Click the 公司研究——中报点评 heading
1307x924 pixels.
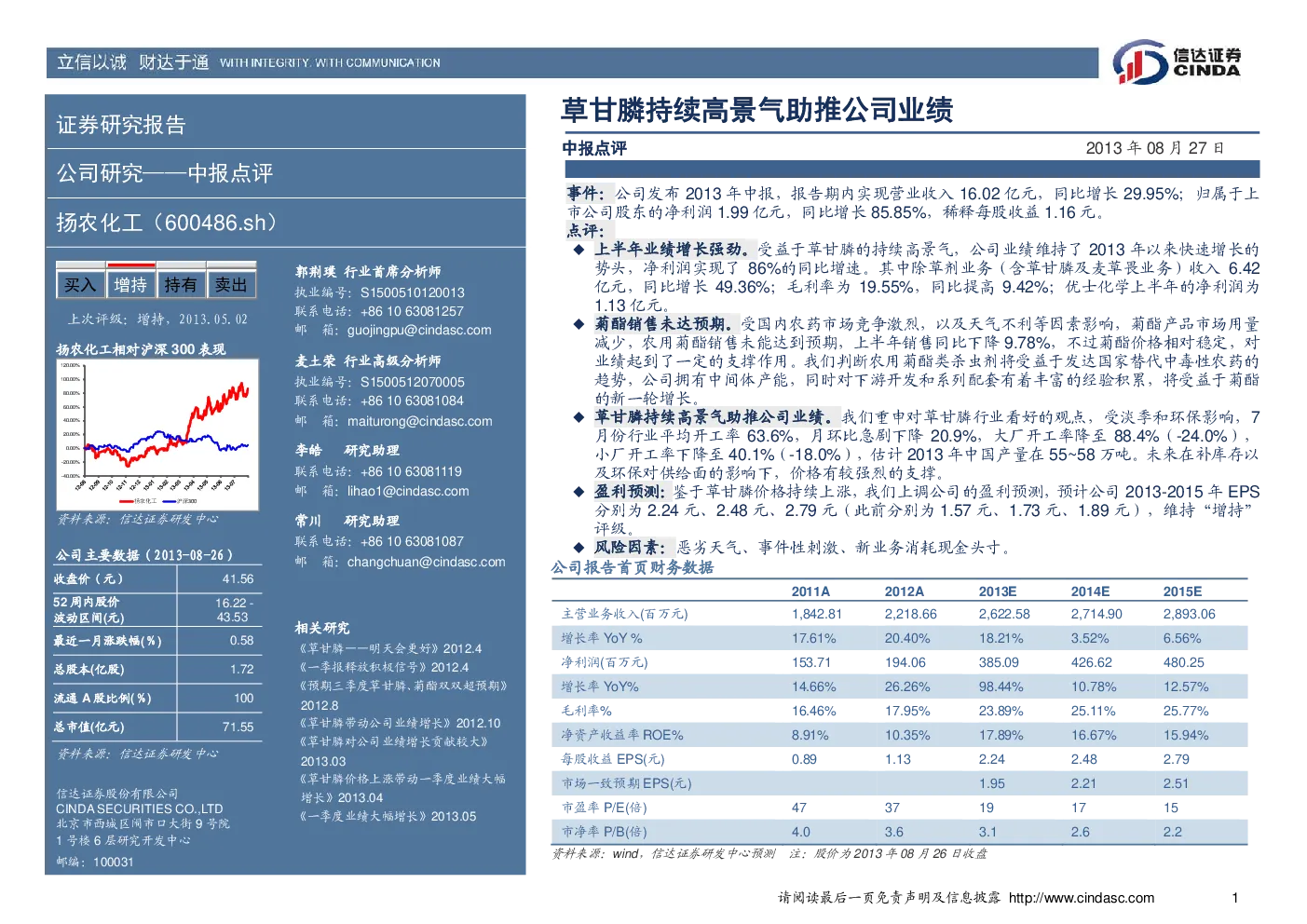[165, 173]
